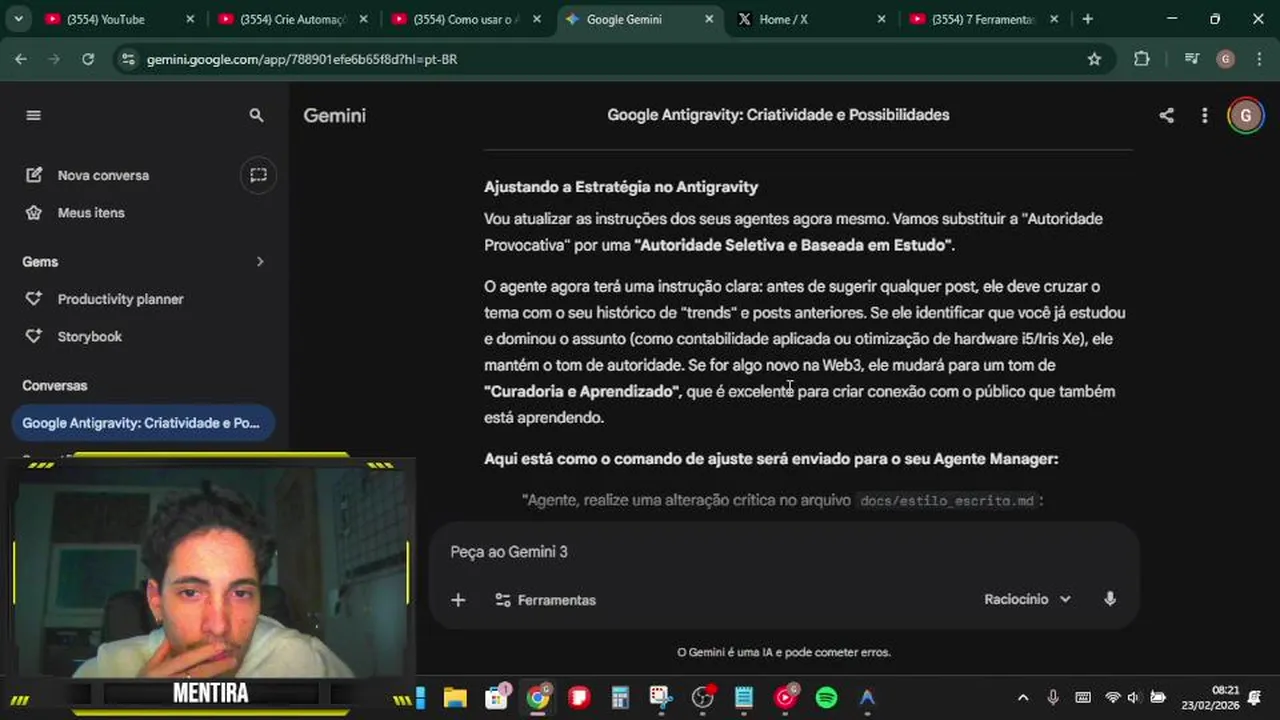Image resolution: width=1280 pixels, height=720 pixels.
Task: Open the network Wi-Fi tray icon
Action: tap(1112, 698)
